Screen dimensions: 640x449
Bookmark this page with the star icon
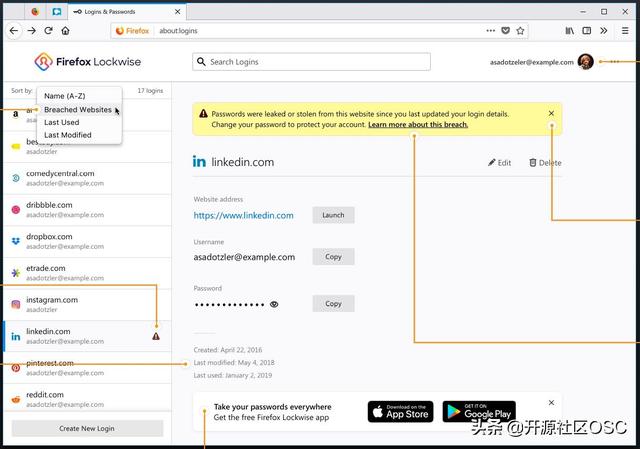pos(520,31)
